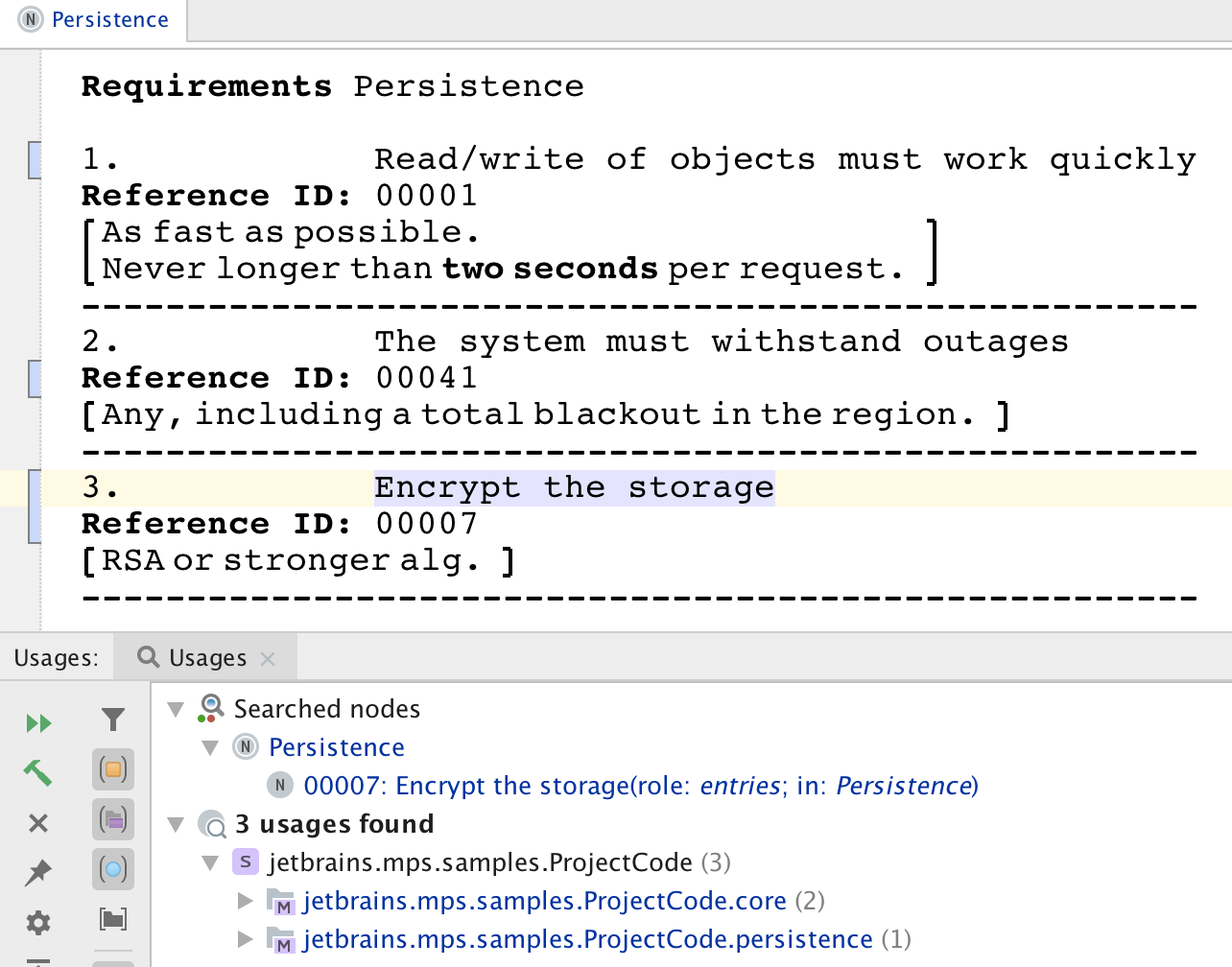This screenshot has width=1232, height=967.
Task: Click the green hammer rebuild icon
Action: coord(37,772)
